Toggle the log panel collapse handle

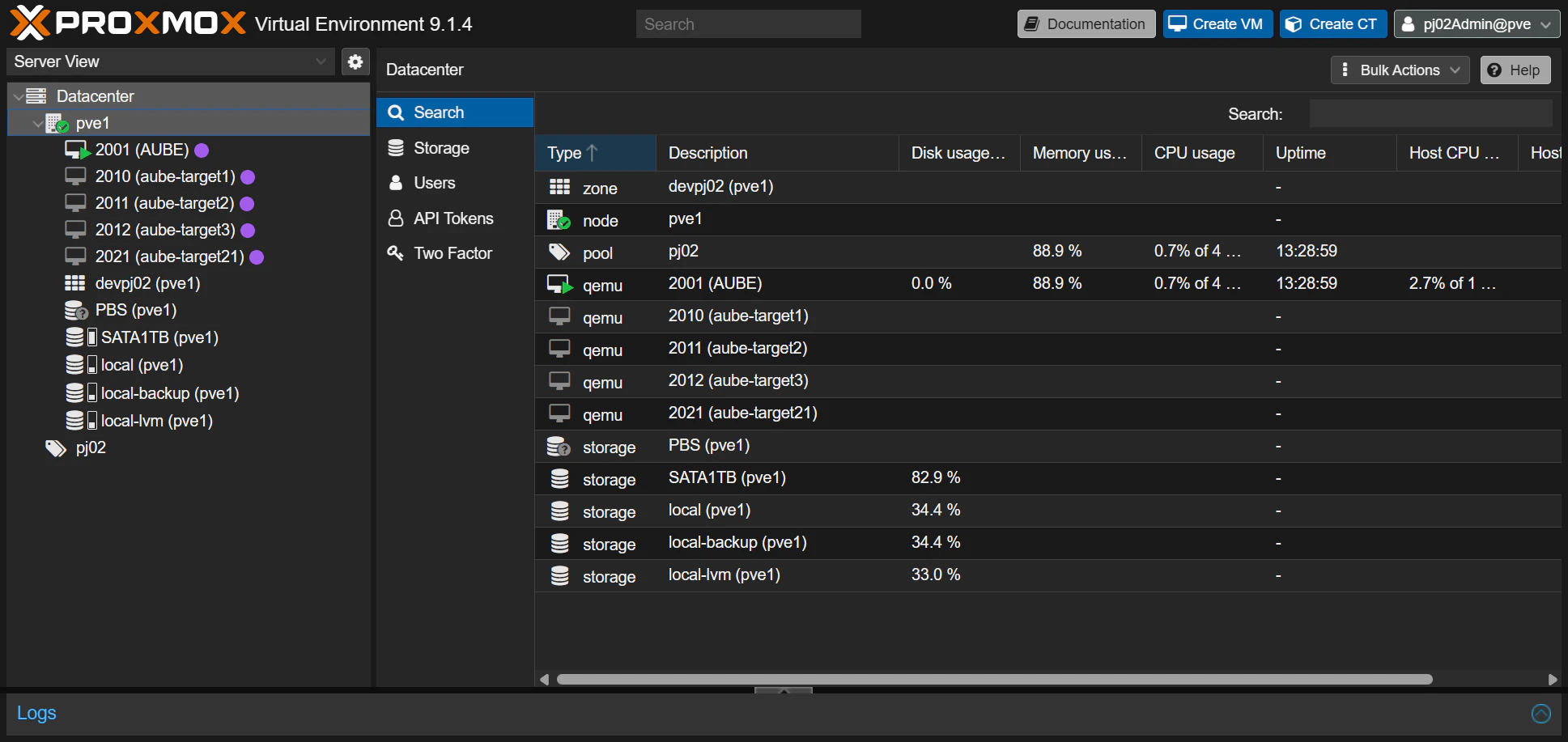783,690
